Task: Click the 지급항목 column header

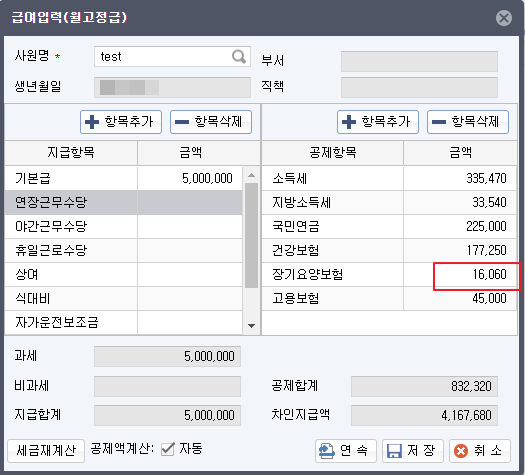Action: coord(71,153)
